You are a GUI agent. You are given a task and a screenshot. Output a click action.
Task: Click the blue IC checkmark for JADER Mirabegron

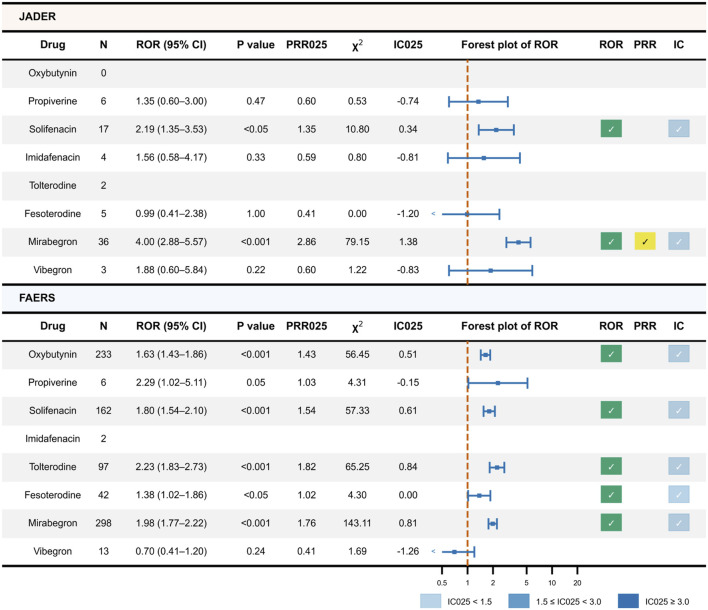(679, 241)
